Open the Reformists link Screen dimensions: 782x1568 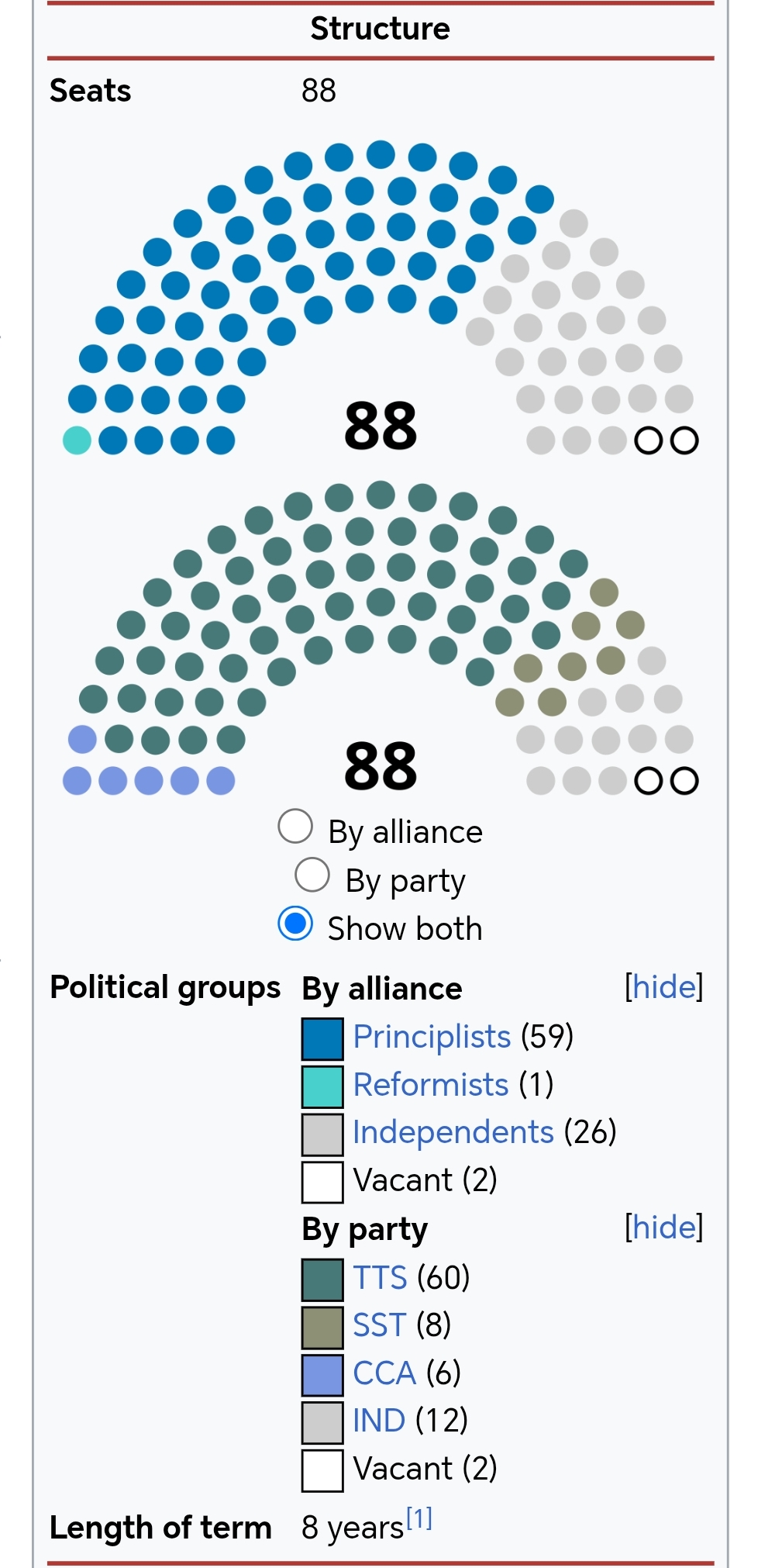(430, 1085)
